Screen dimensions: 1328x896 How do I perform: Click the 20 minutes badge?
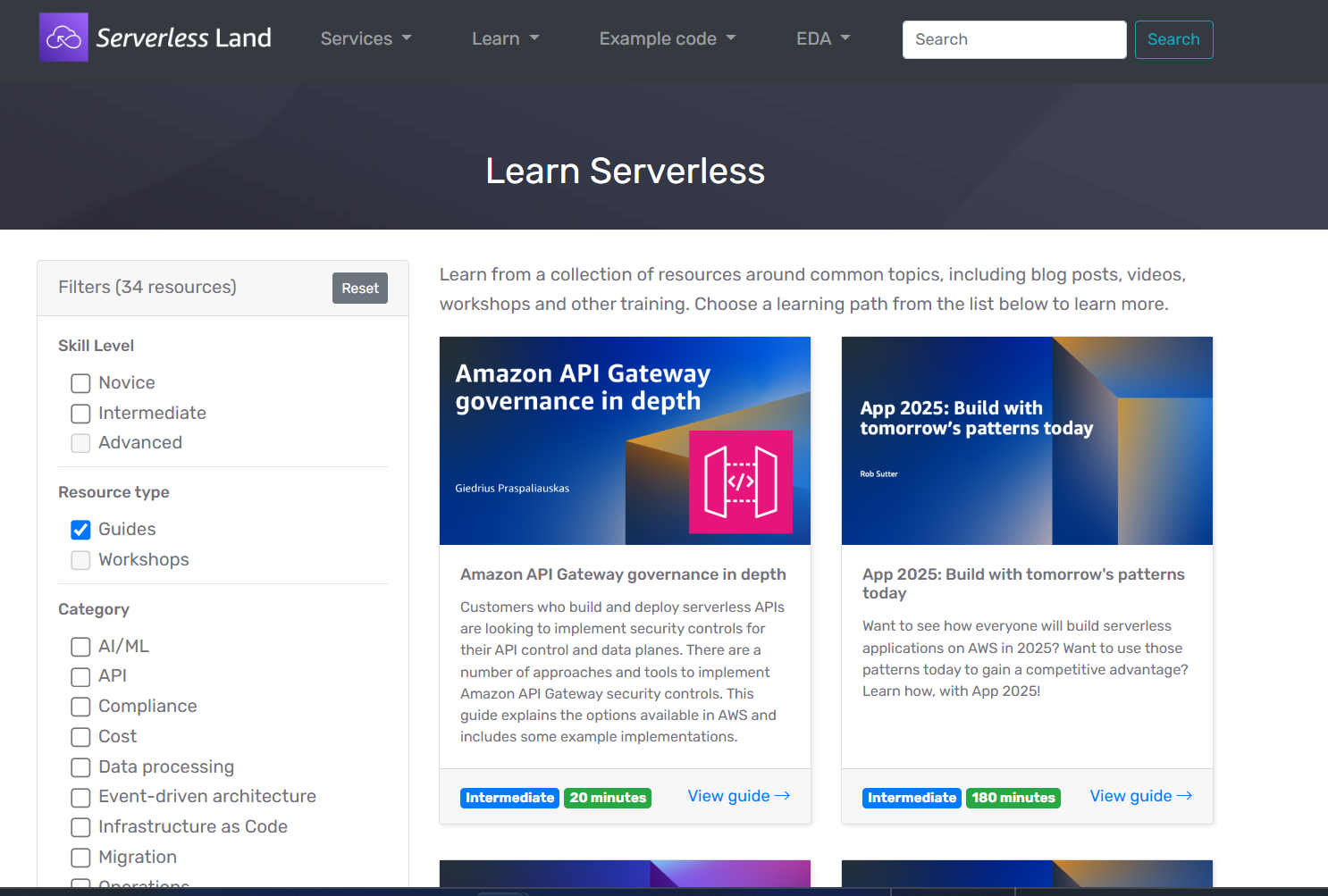click(608, 798)
